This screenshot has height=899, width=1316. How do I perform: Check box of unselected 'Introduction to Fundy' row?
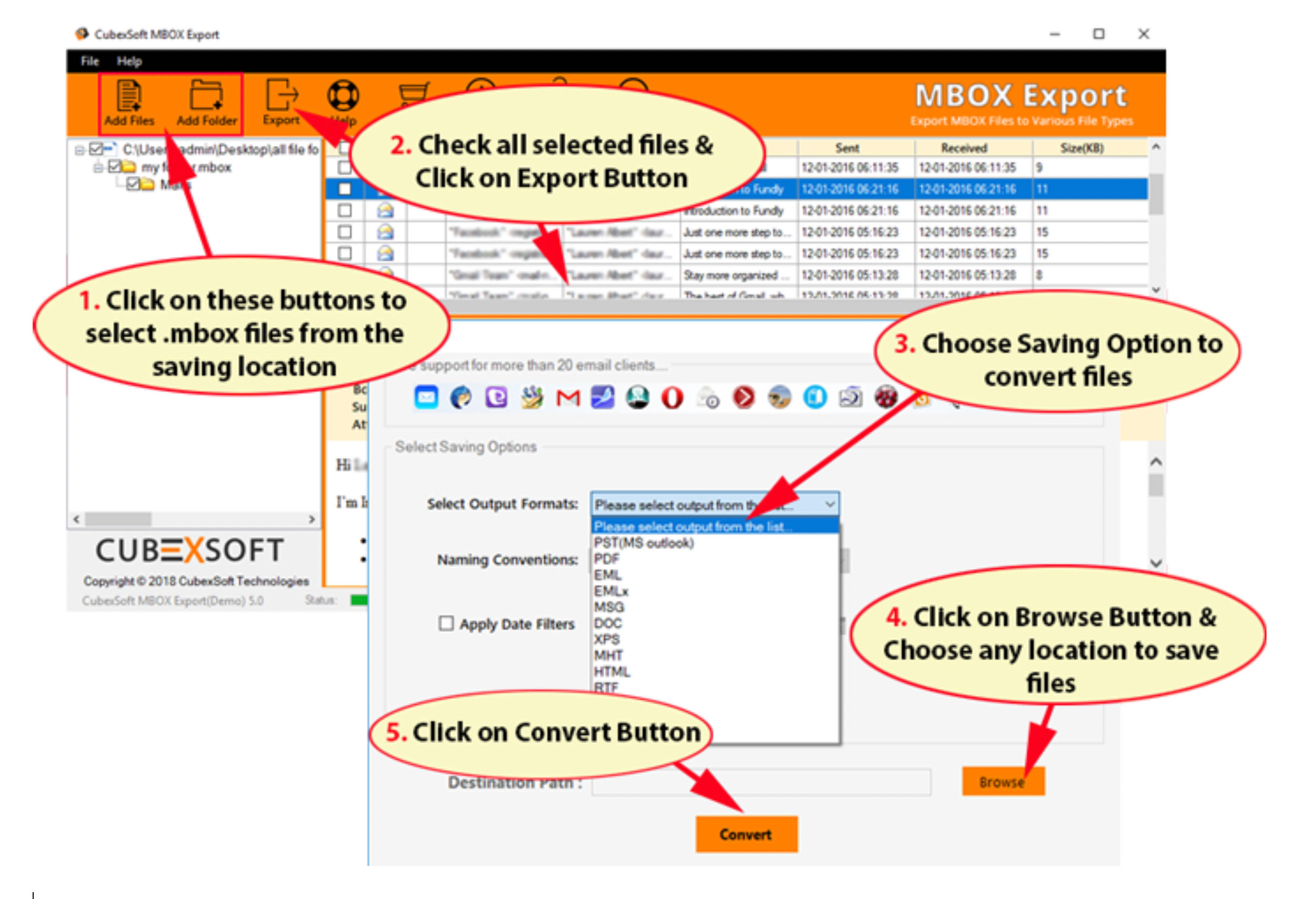click(344, 211)
